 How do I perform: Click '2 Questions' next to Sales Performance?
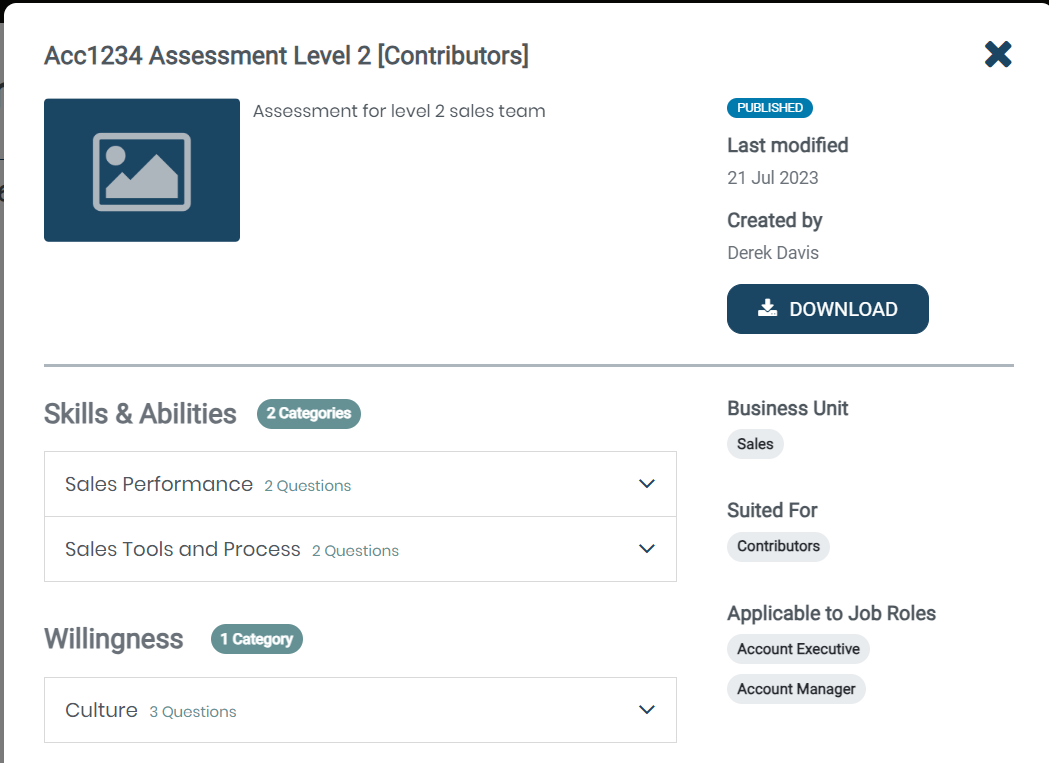coord(308,486)
